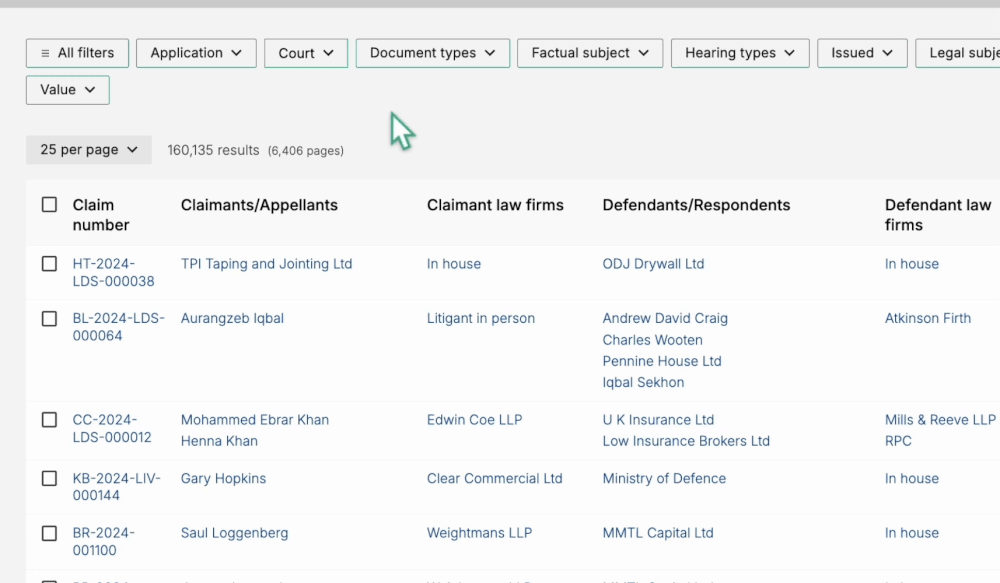
Task: View defendant MMTL Capital Ltd in BR-2024-001100 row
Action: 658,533
